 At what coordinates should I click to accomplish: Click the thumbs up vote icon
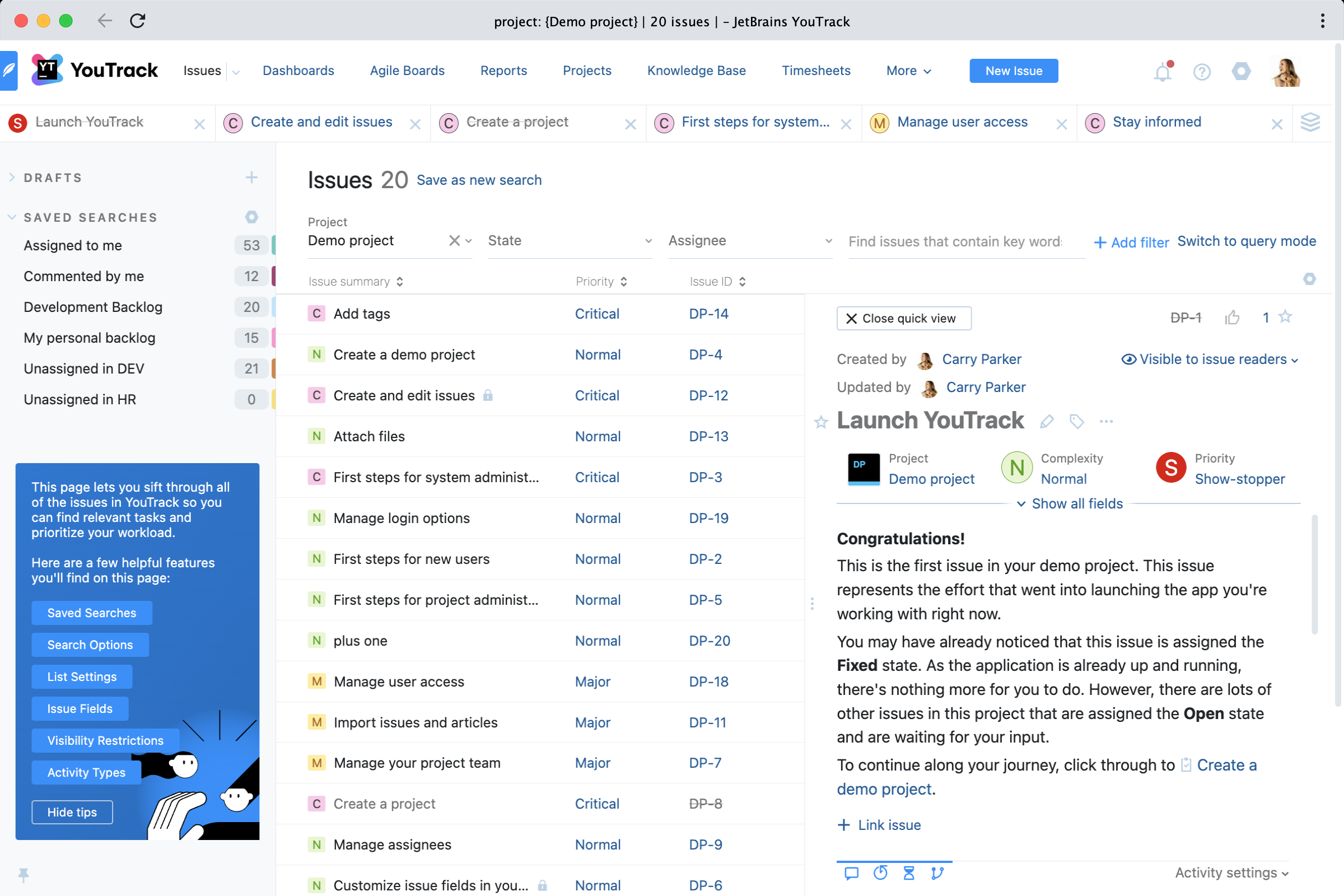[x=1232, y=318]
